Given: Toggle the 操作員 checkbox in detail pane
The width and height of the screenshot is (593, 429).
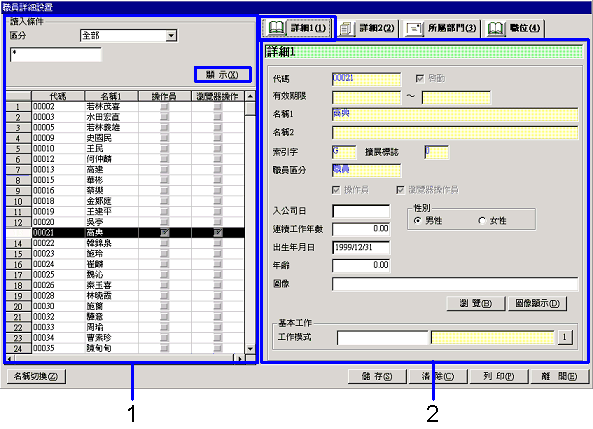Looking at the screenshot, I should 336,190.
